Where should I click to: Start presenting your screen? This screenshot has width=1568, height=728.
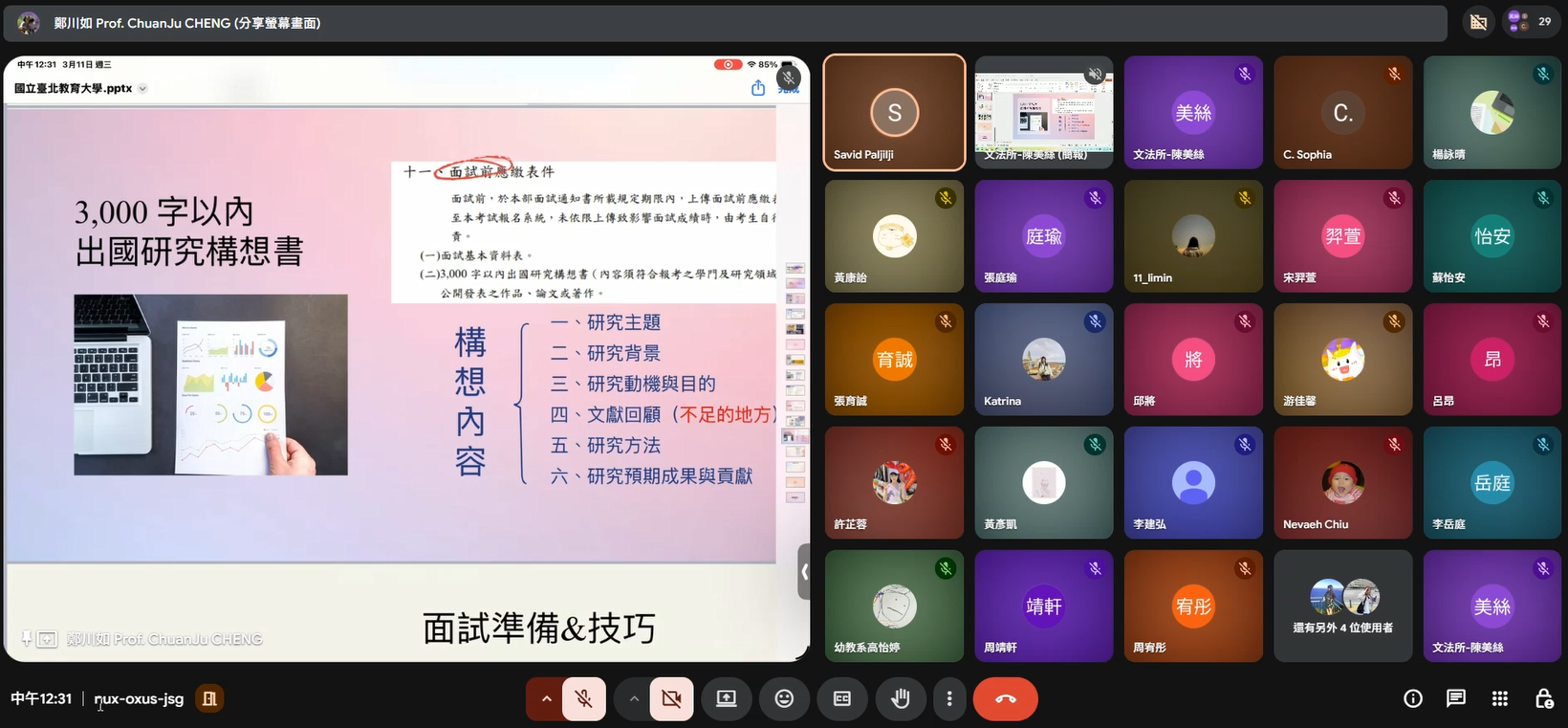pos(727,699)
